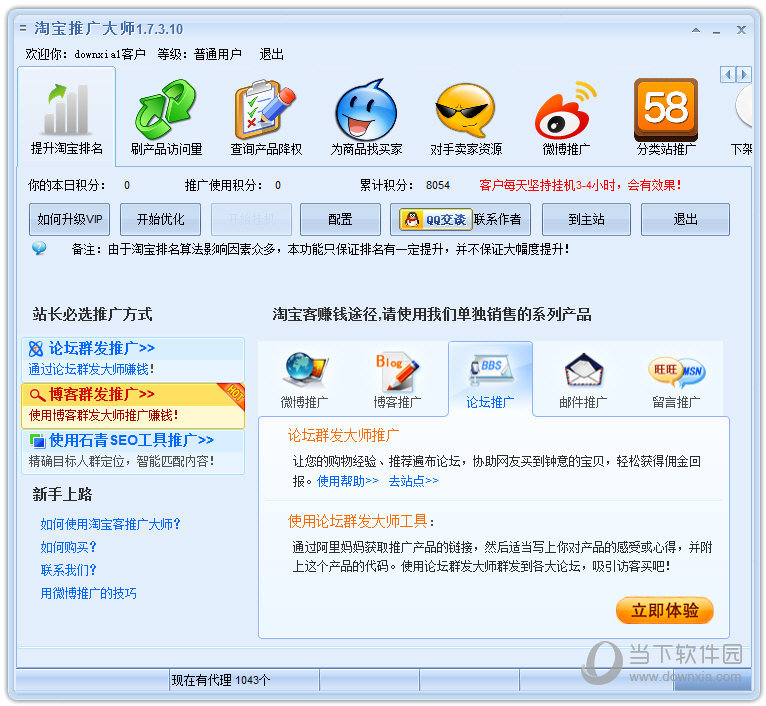766x706 pixels.
Task: Open the 用微博推广的技巧 link
Action: [x=88, y=593]
